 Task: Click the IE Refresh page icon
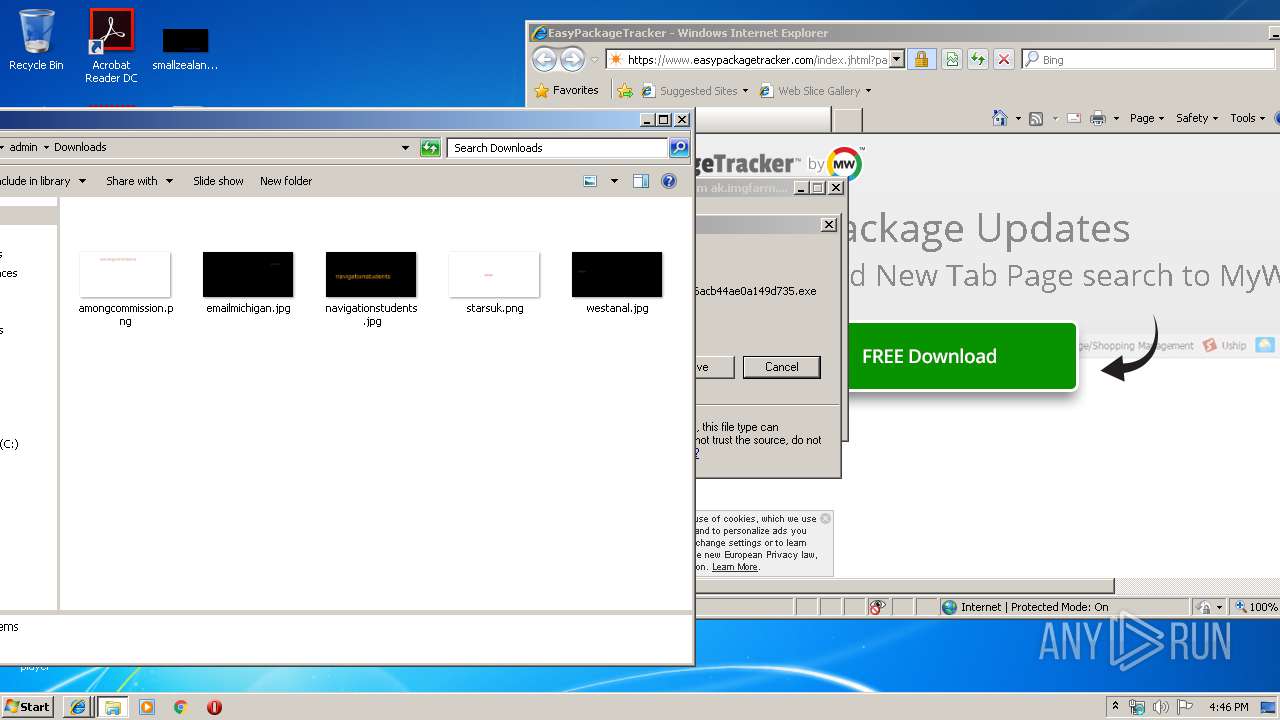point(978,60)
